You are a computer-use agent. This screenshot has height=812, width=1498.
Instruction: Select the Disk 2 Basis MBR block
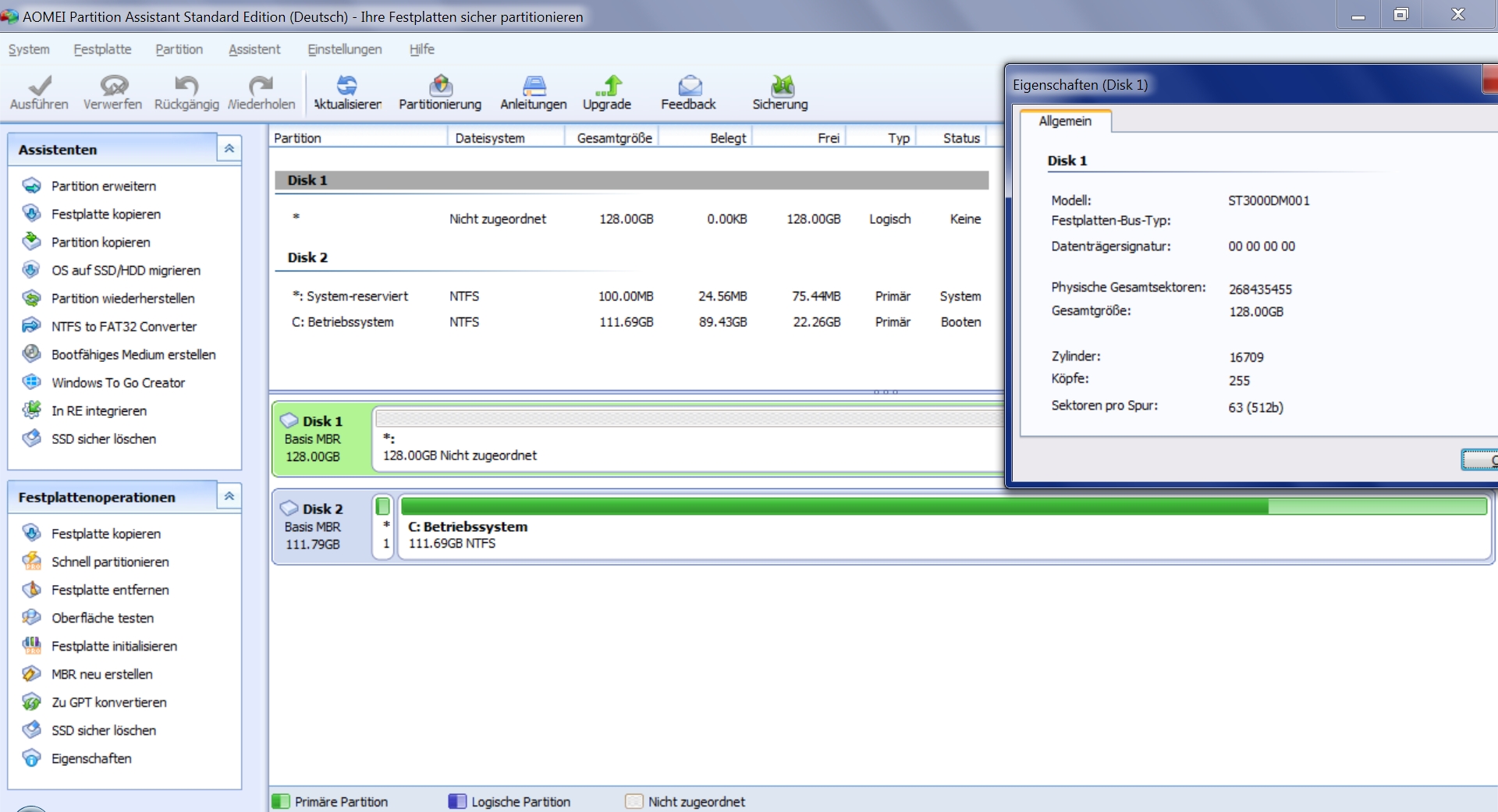coord(321,527)
